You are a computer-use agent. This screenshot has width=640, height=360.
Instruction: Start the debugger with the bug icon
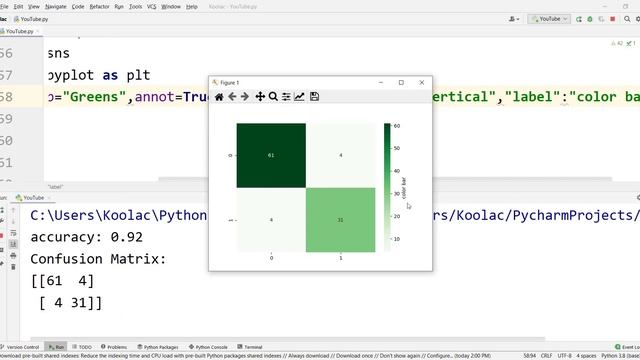pyautogui.click(x=590, y=19)
